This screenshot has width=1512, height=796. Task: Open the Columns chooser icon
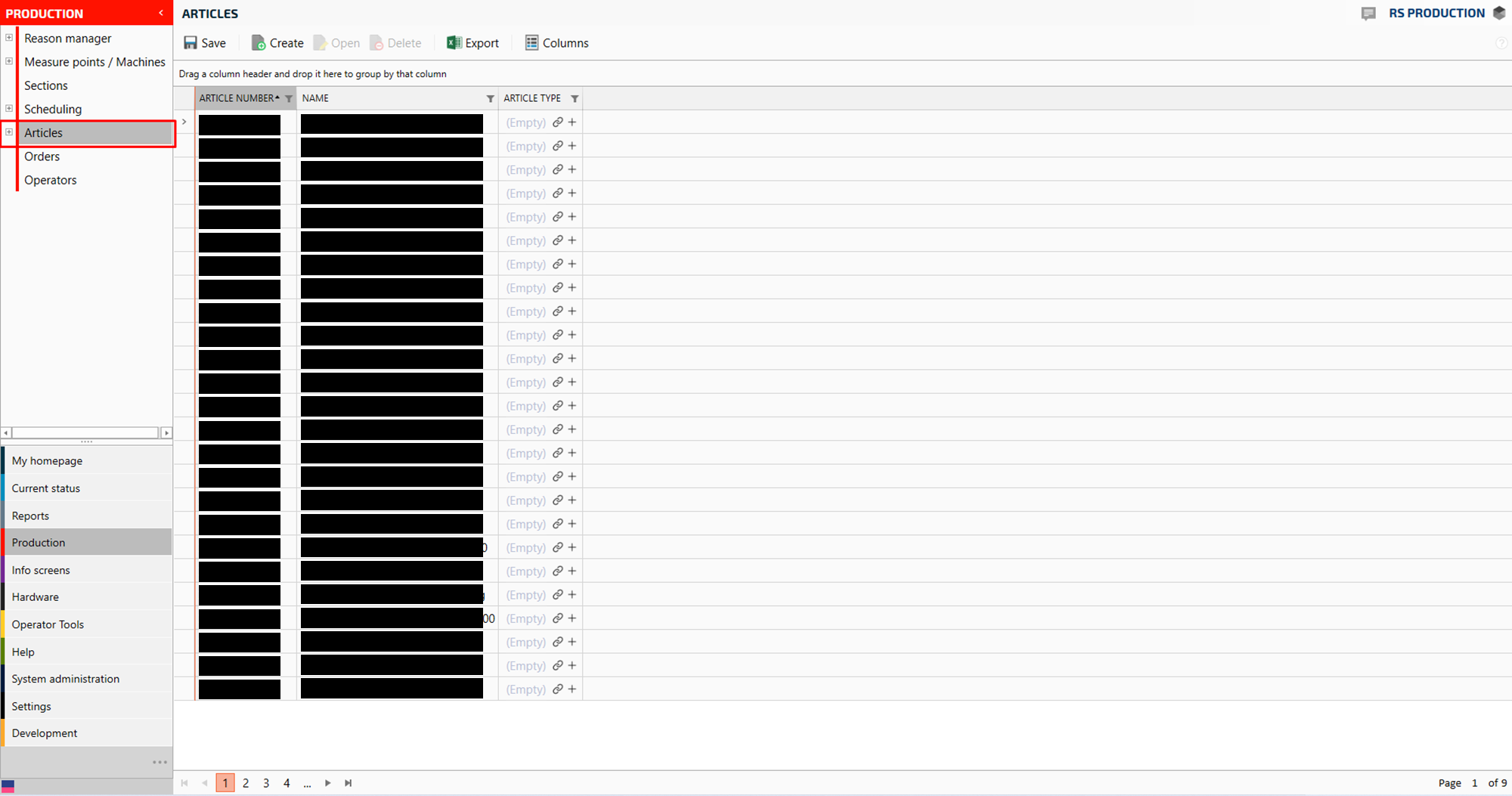[531, 43]
